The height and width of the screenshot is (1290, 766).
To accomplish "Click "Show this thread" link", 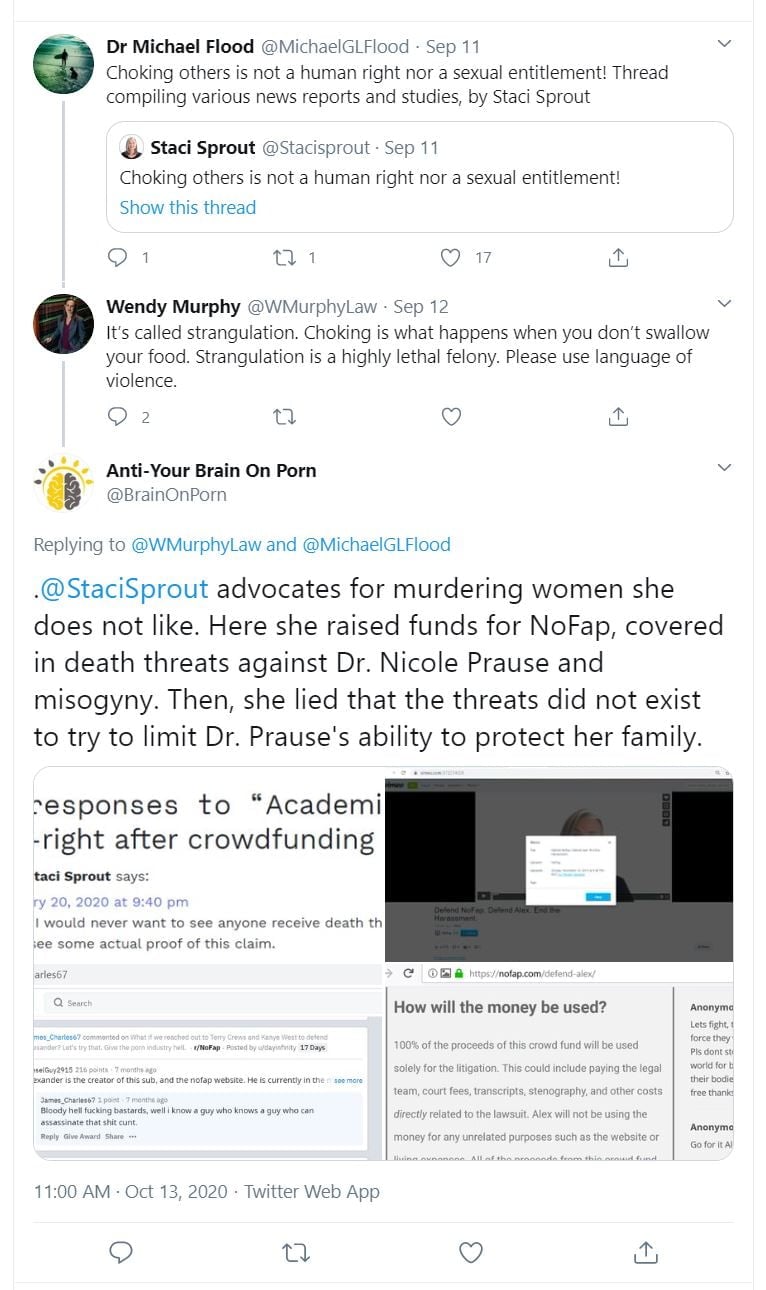I will click(188, 208).
